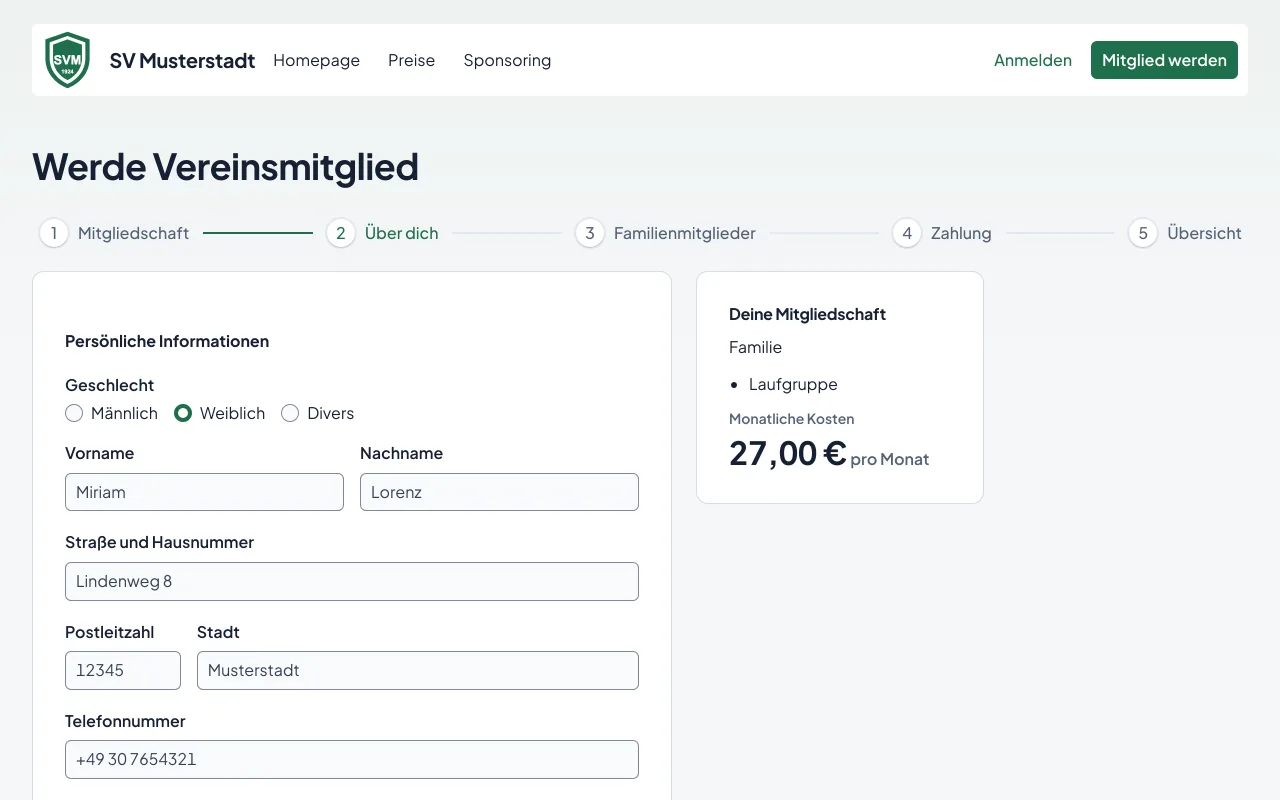This screenshot has width=1280, height=800.
Task: Click the Geschlecht field label
Action: pos(110,385)
